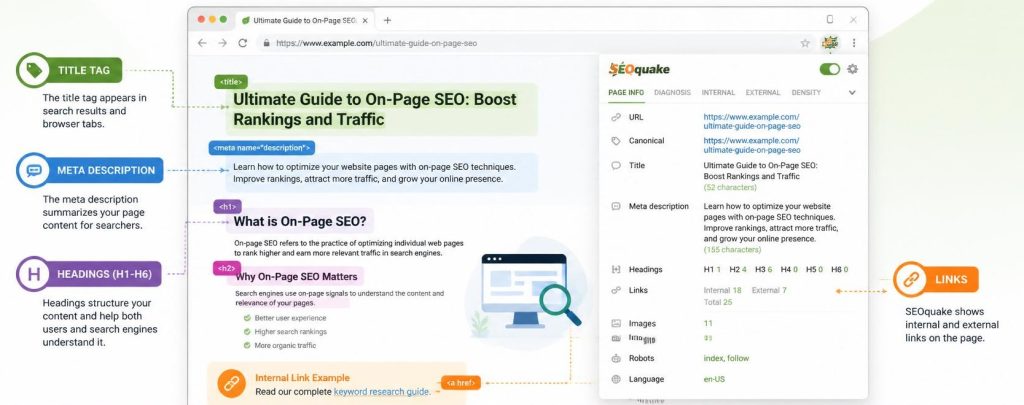
Task: Switch to the PAGE INFO tab
Action: [626, 93]
